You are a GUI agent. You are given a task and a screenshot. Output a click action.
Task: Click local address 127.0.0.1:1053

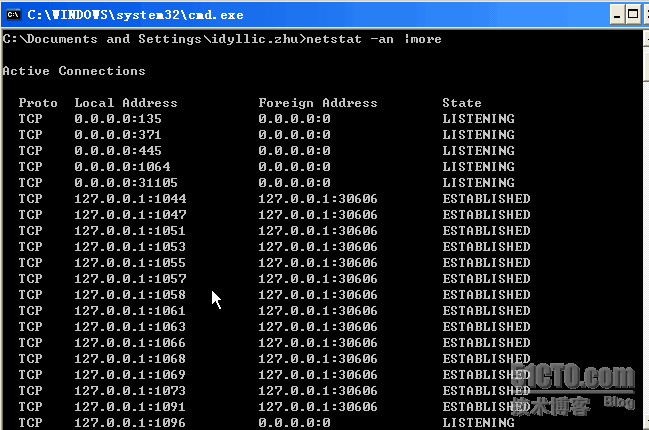(x=130, y=247)
